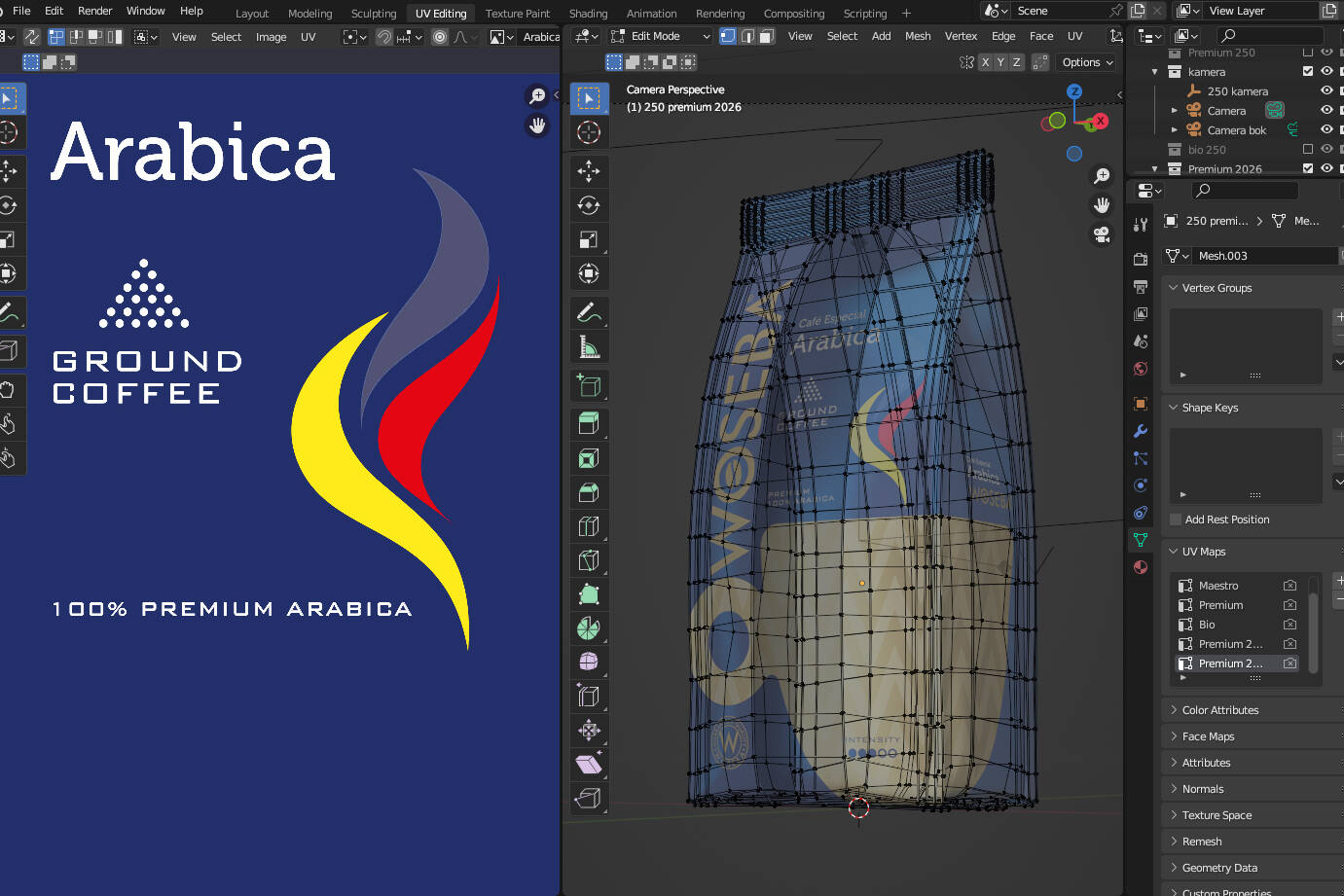Screen dimensions: 1344x896
Task: Open the Vertex menu in 3D viewport
Action: [961, 36]
